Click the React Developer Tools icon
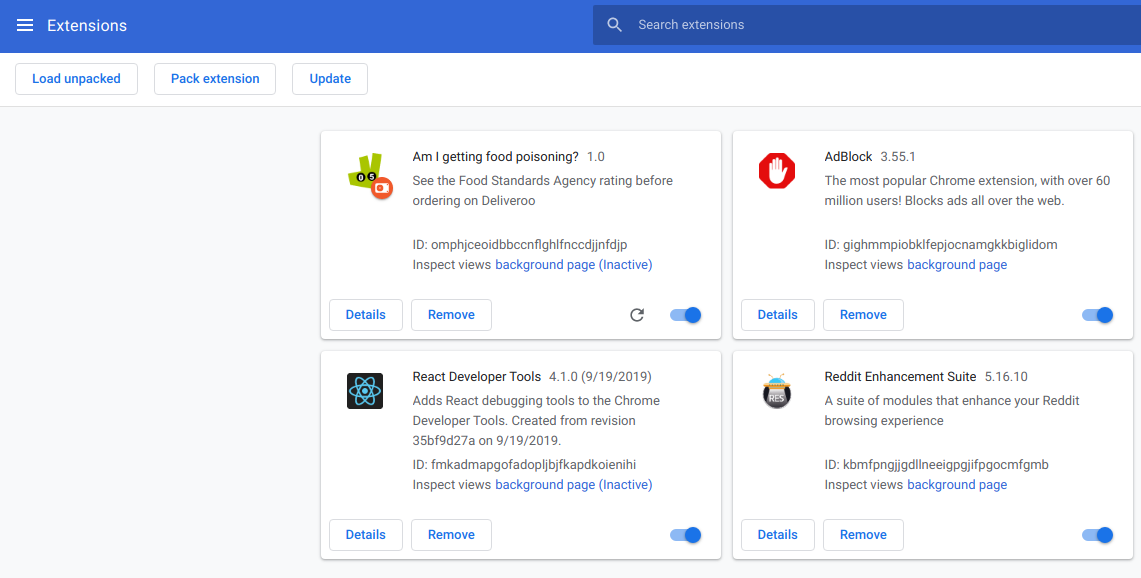Screen dimensions: 1141x578 (364, 391)
